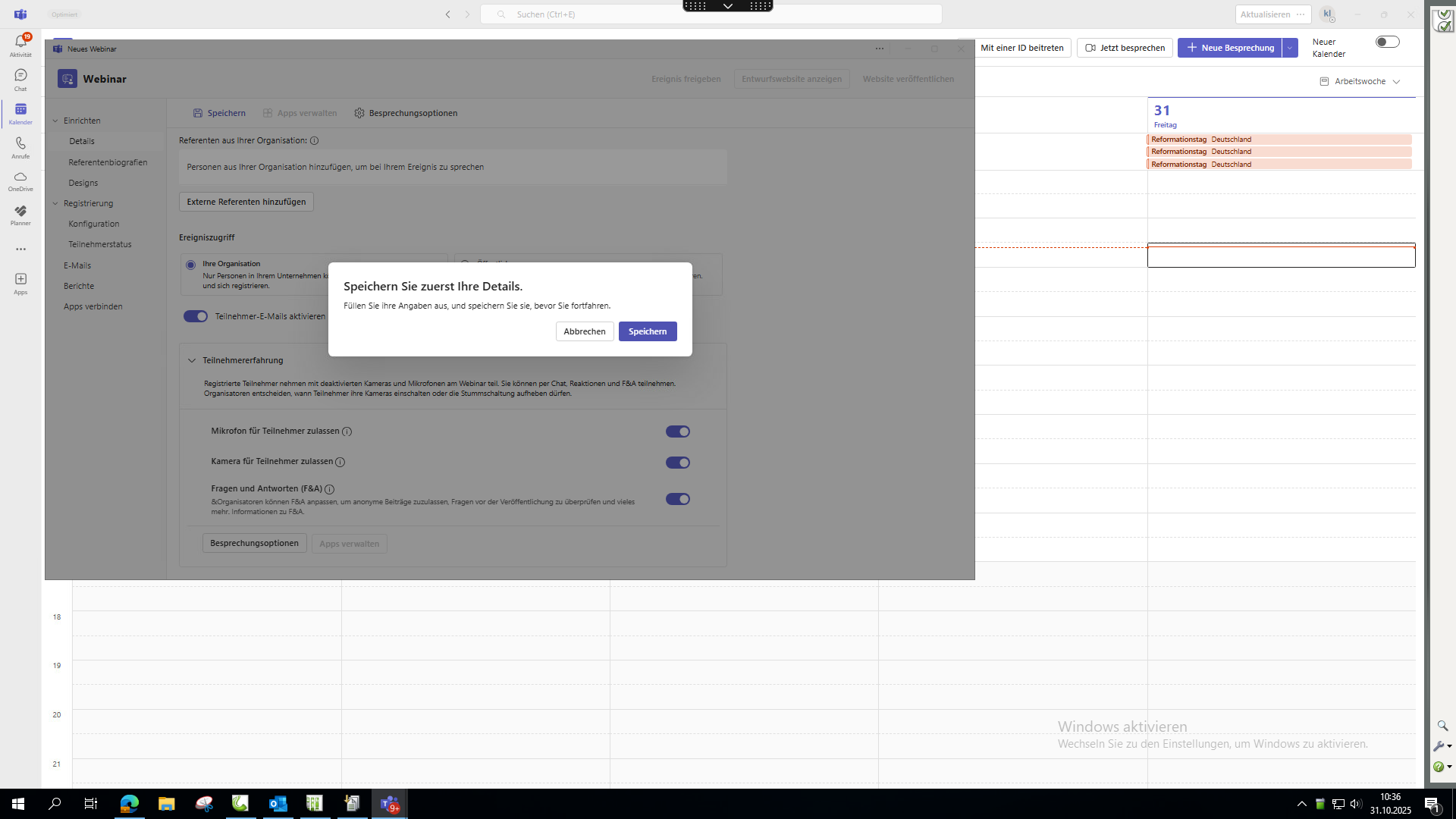Open Apps store icon
The image size is (1456, 819).
pyautogui.click(x=20, y=283)
